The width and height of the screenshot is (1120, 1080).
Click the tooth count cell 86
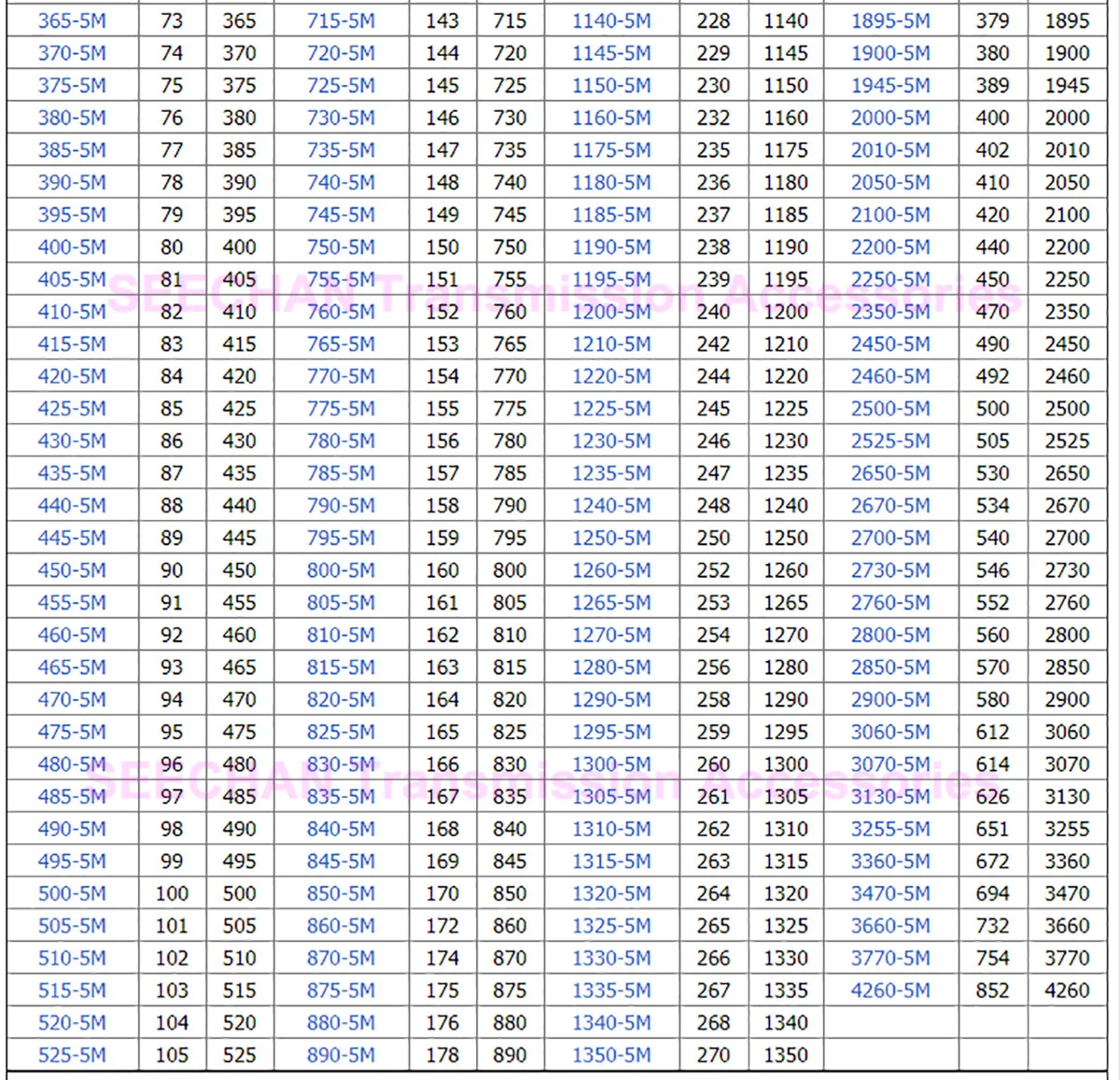point(172,441)
